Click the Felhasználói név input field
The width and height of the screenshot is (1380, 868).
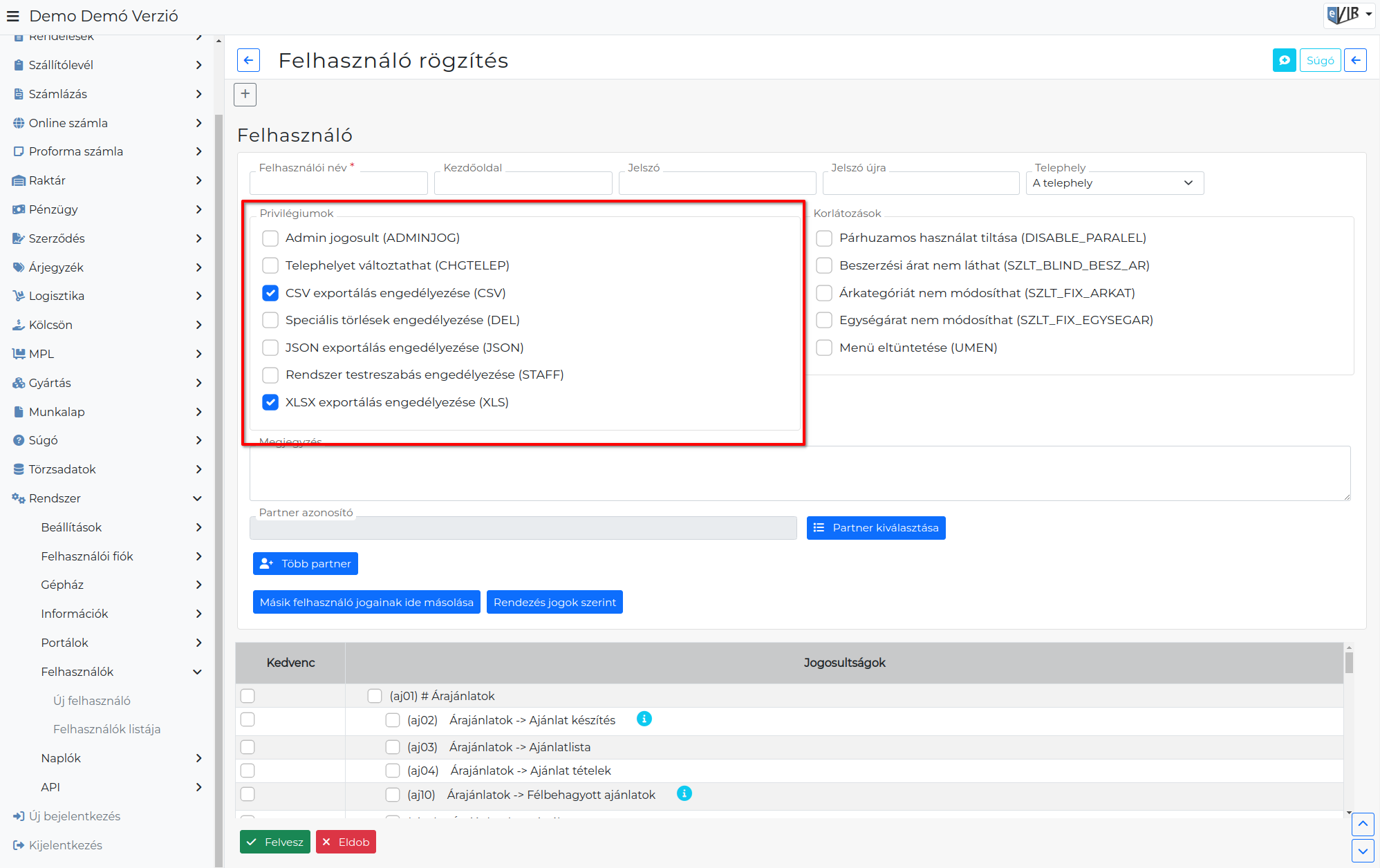[338, 183]
